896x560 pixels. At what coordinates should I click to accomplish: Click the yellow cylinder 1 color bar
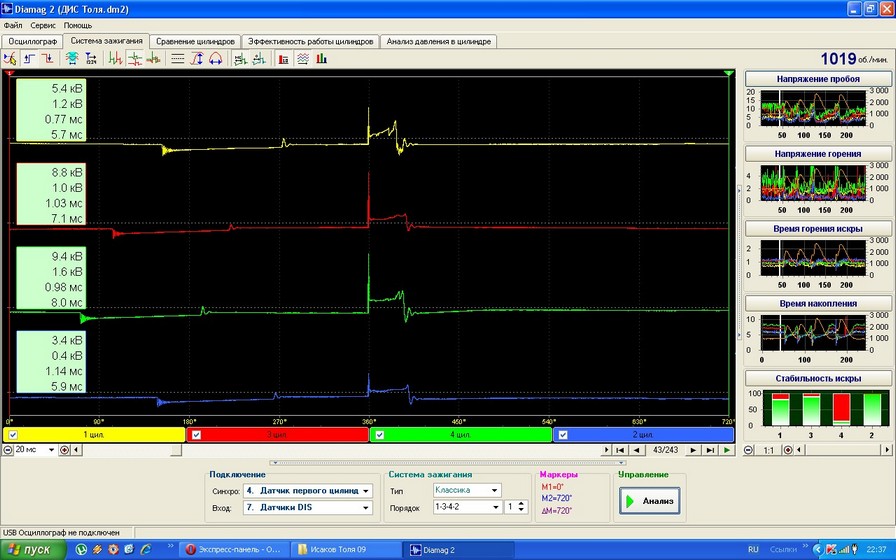[x=94, y=435]
